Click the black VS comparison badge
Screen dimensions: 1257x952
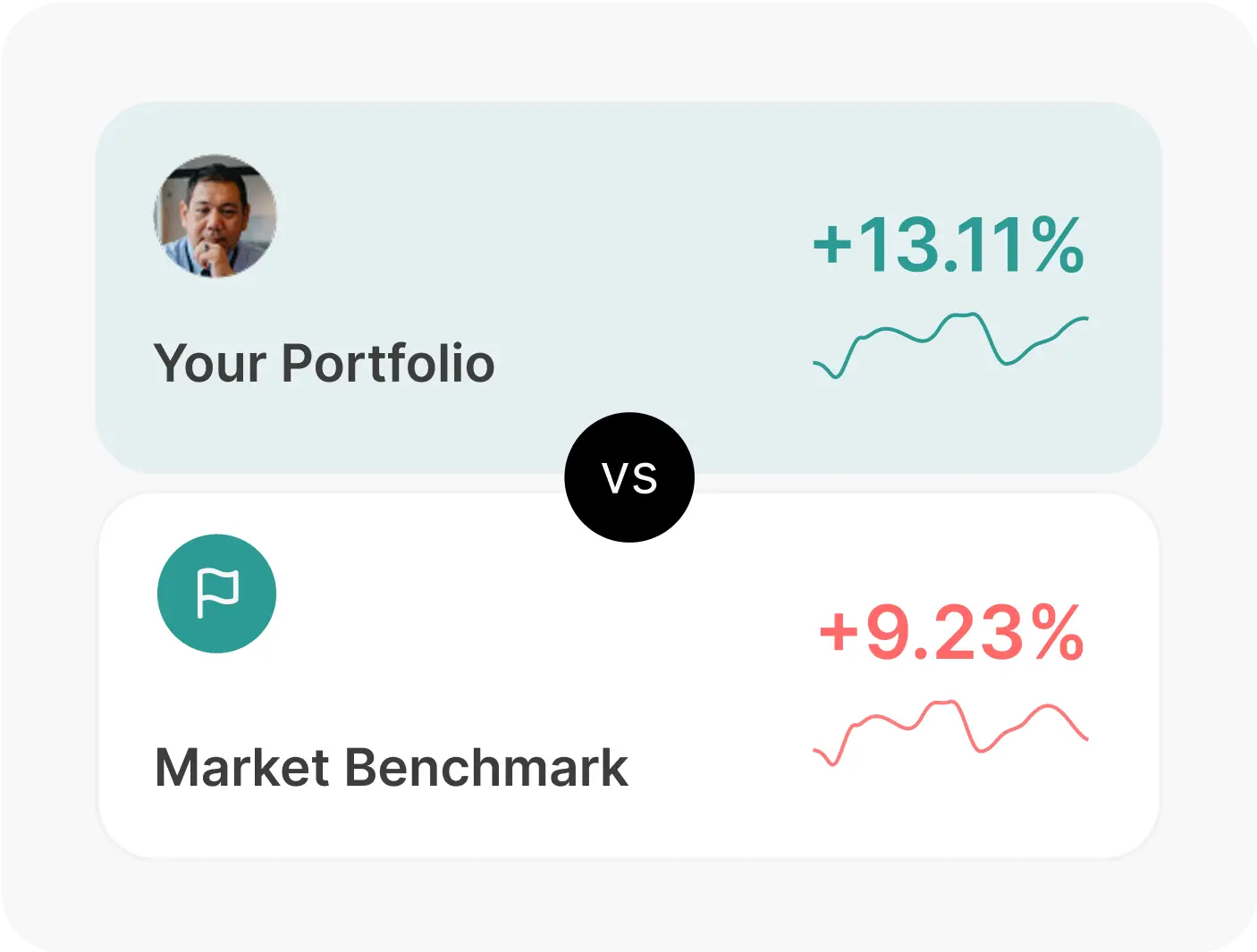point(629,477)
